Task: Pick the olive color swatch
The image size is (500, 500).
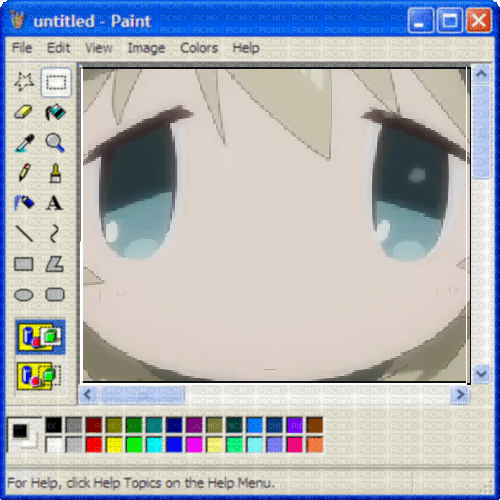Action: 114,425
